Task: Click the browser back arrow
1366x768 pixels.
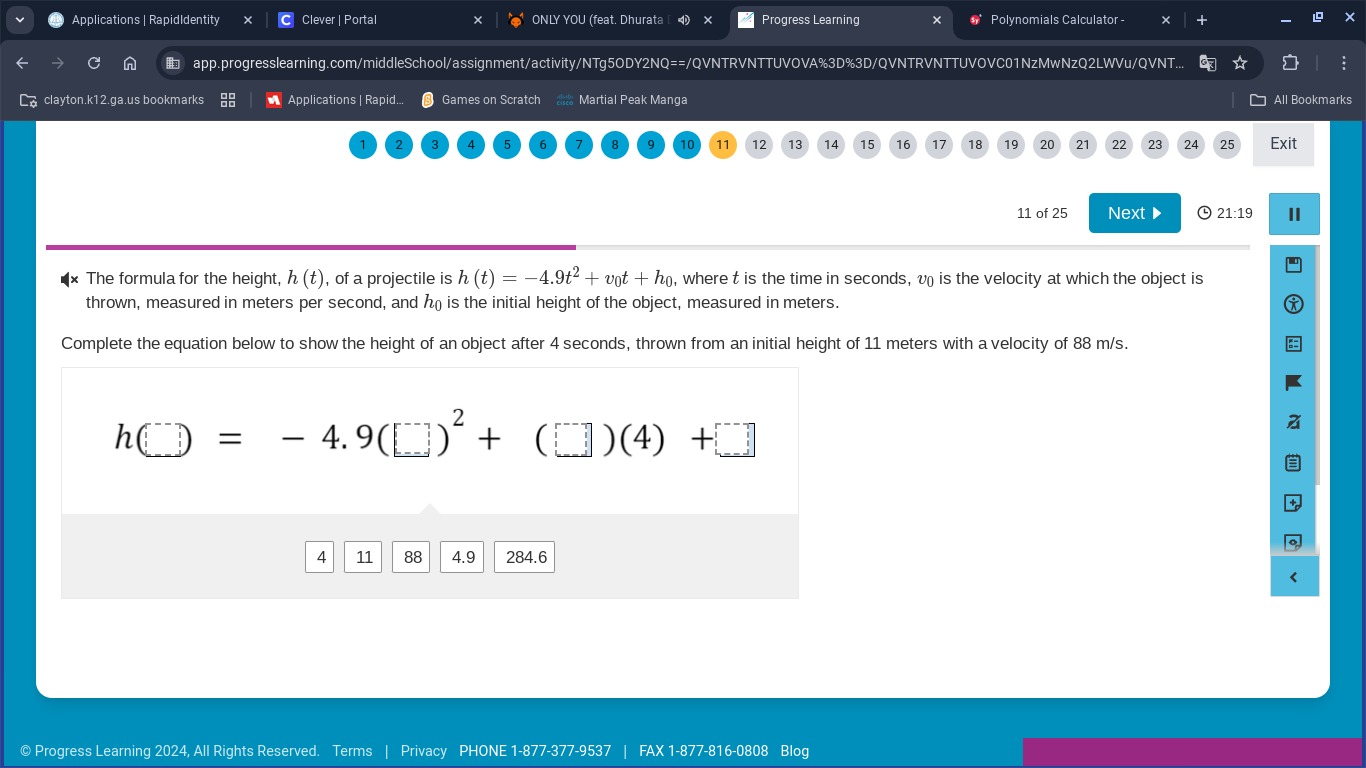Action: click(x=23, y=63)
